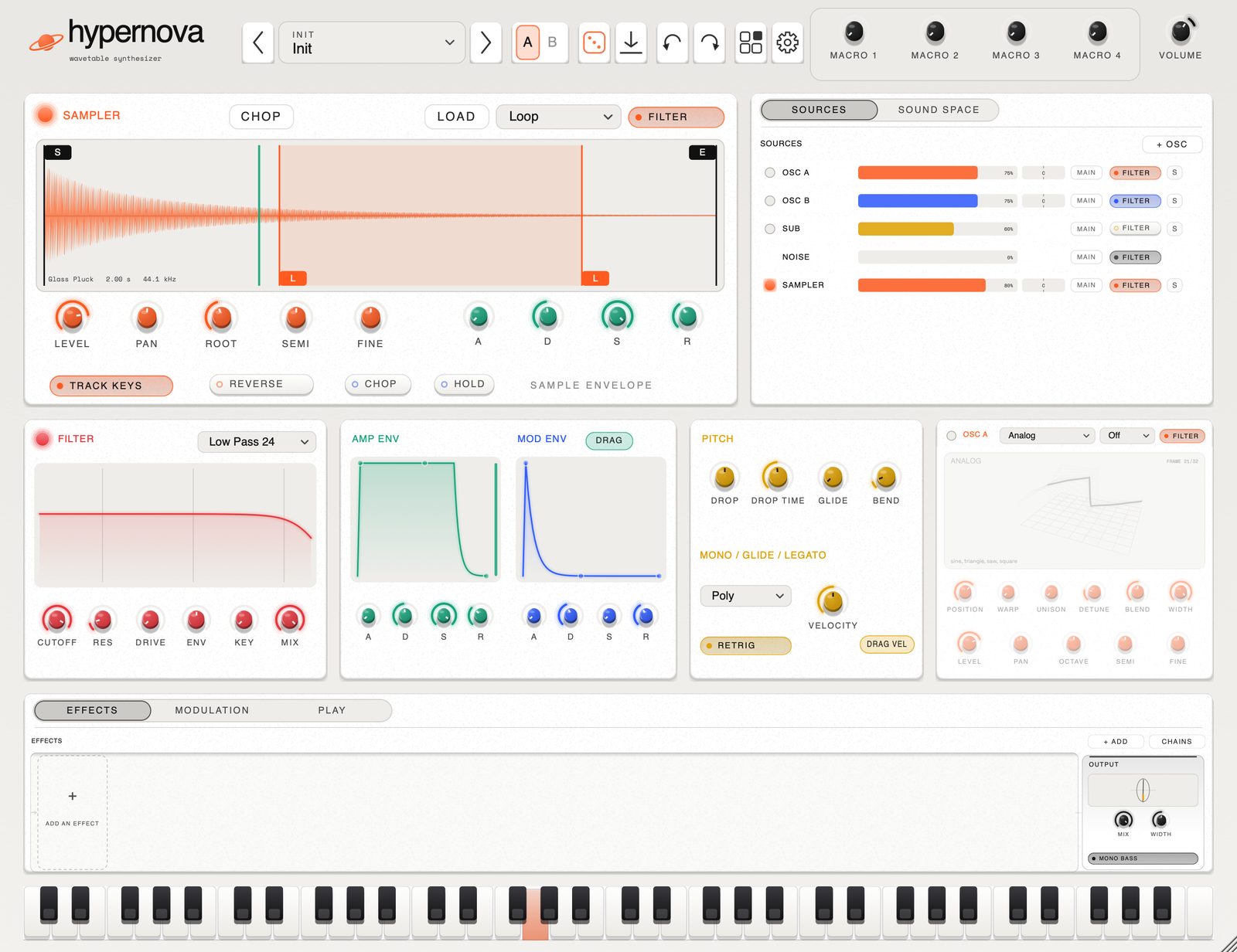This screenshot has height=952, width=1237.
Task: Click the Macro 1 knob
Action: [x=854, y=32]
